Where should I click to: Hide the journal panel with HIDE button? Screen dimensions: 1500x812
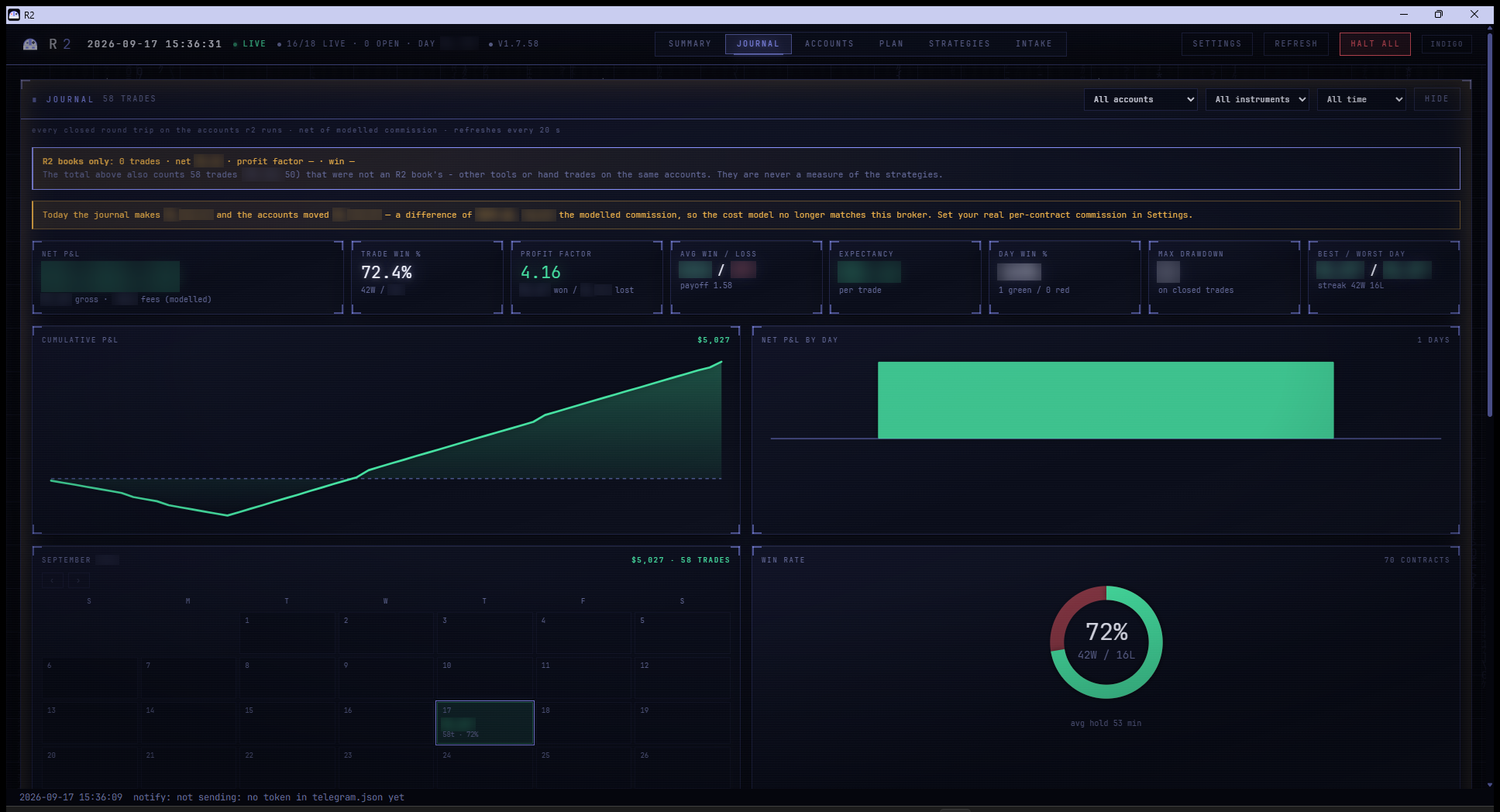tap(1436, 99)
